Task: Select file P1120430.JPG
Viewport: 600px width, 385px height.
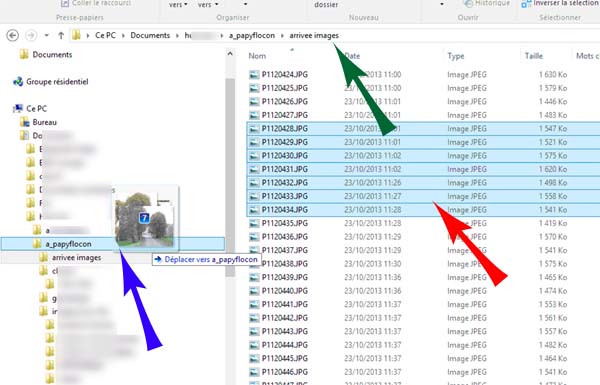Action: point(285,156)
